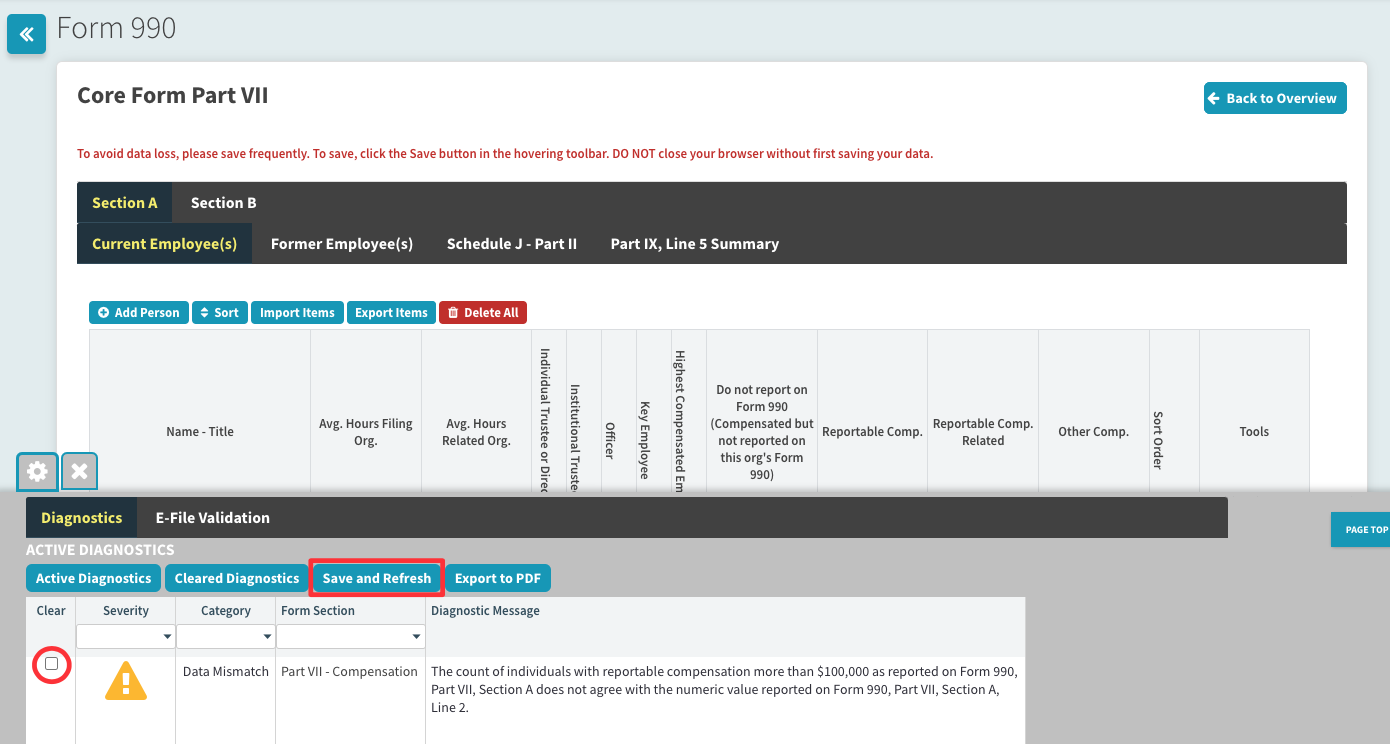
Task: Collapse sidebar with double chevron icon
Action: point(26,35)
